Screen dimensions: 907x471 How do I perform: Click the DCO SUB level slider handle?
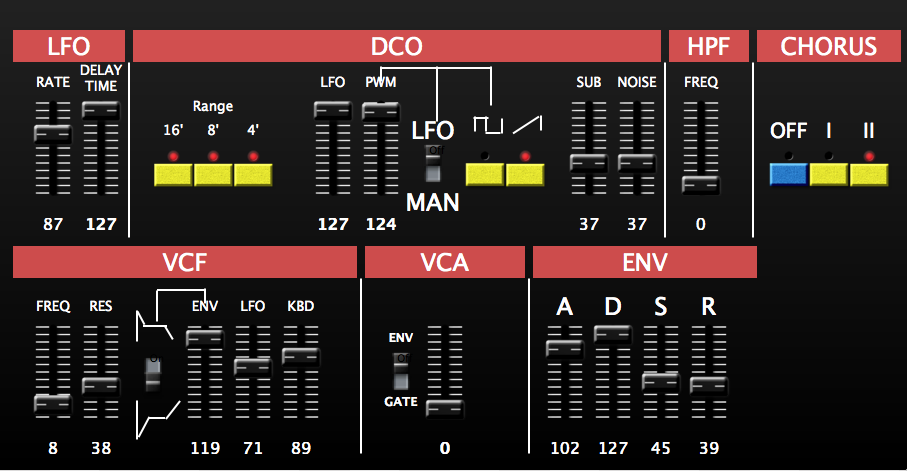588,162
